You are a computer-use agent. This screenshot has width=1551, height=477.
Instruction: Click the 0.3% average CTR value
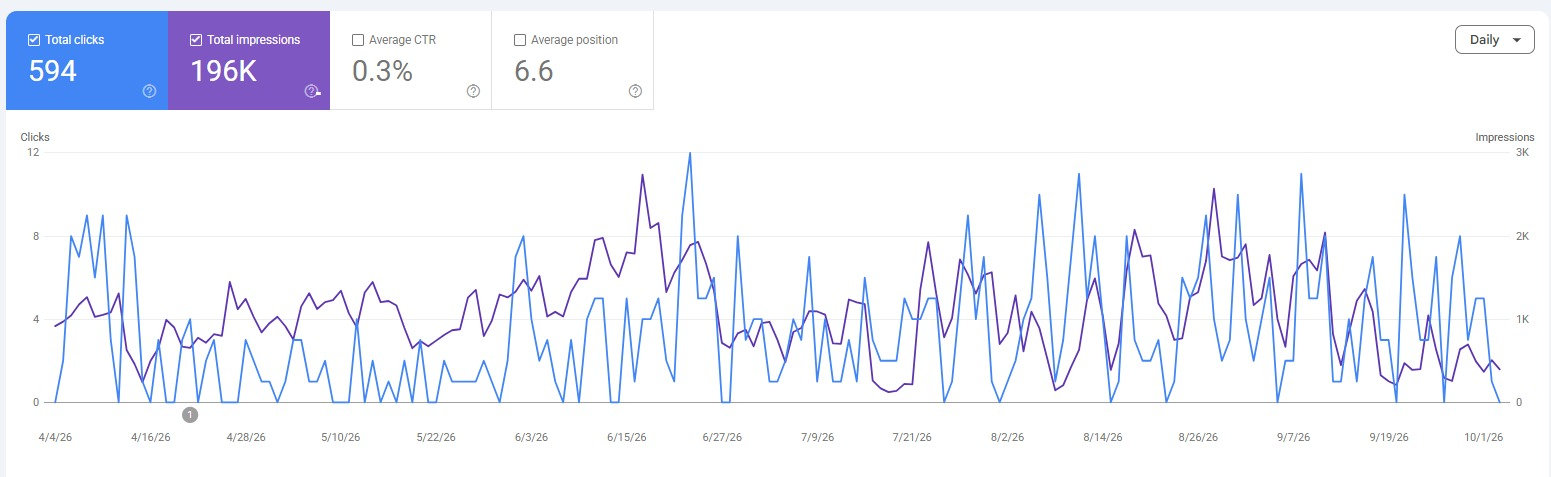coord(383,72)
